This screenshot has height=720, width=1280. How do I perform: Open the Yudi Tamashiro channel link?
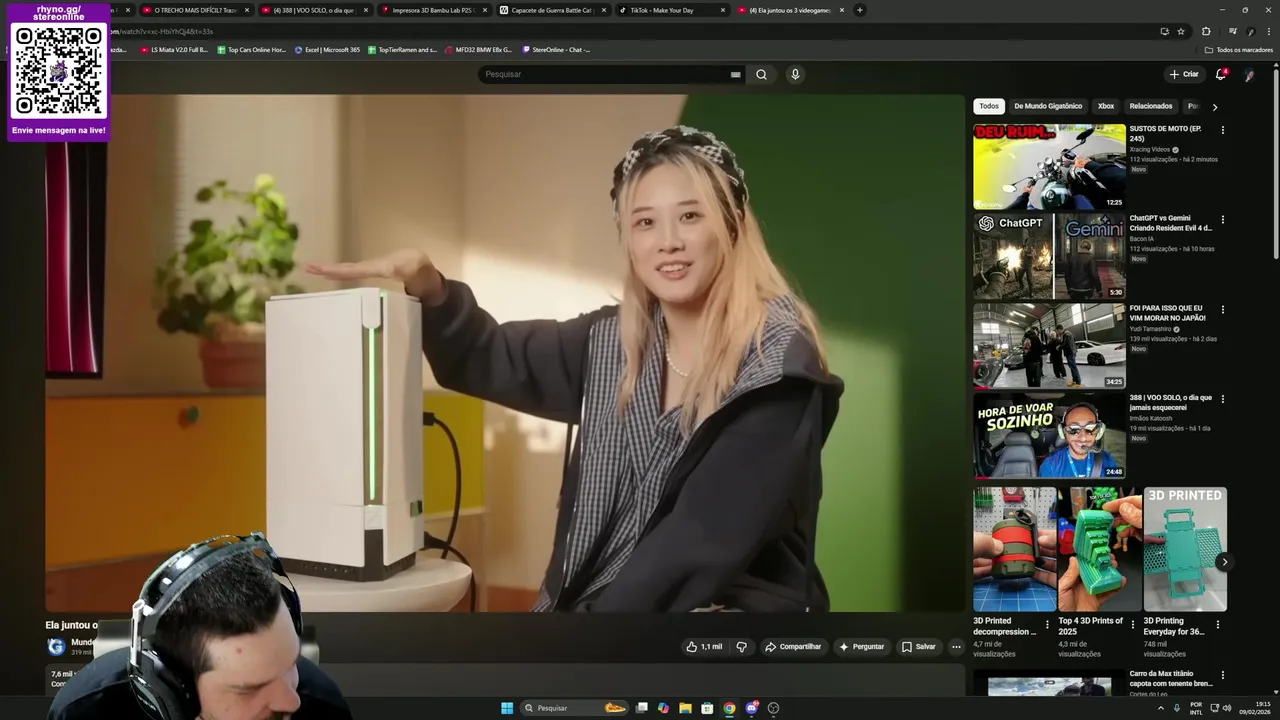pos(1151,328)
